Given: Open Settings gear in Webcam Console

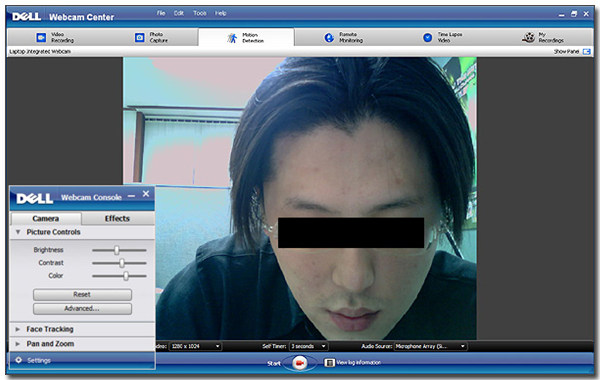Looking at the screenshot, I should coord(18,360).
